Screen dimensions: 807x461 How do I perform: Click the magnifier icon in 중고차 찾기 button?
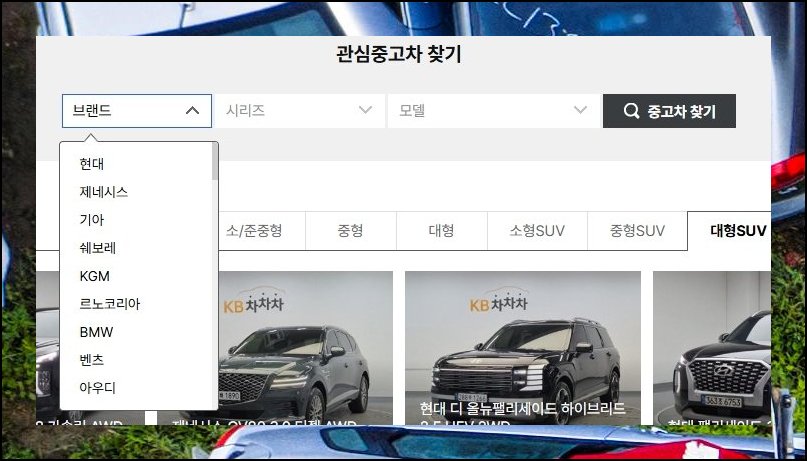[x=631, y=111]
